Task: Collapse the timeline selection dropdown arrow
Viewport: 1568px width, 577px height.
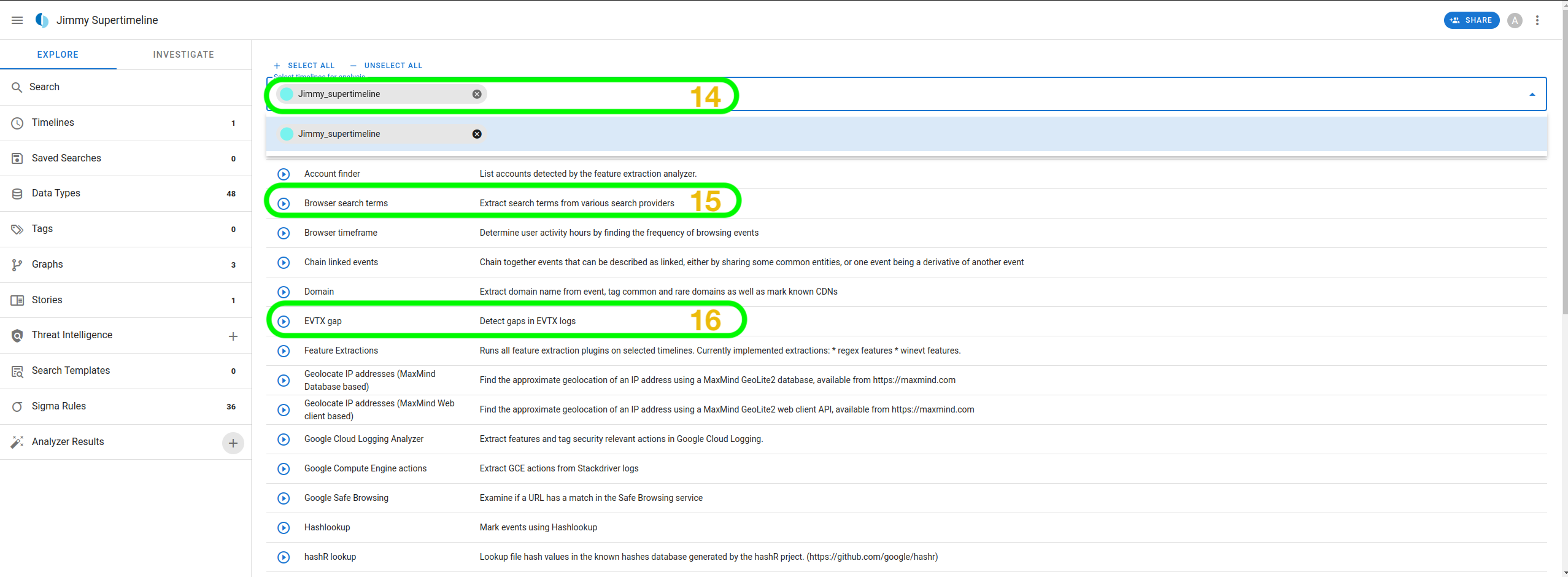Action: (1532, 95)
